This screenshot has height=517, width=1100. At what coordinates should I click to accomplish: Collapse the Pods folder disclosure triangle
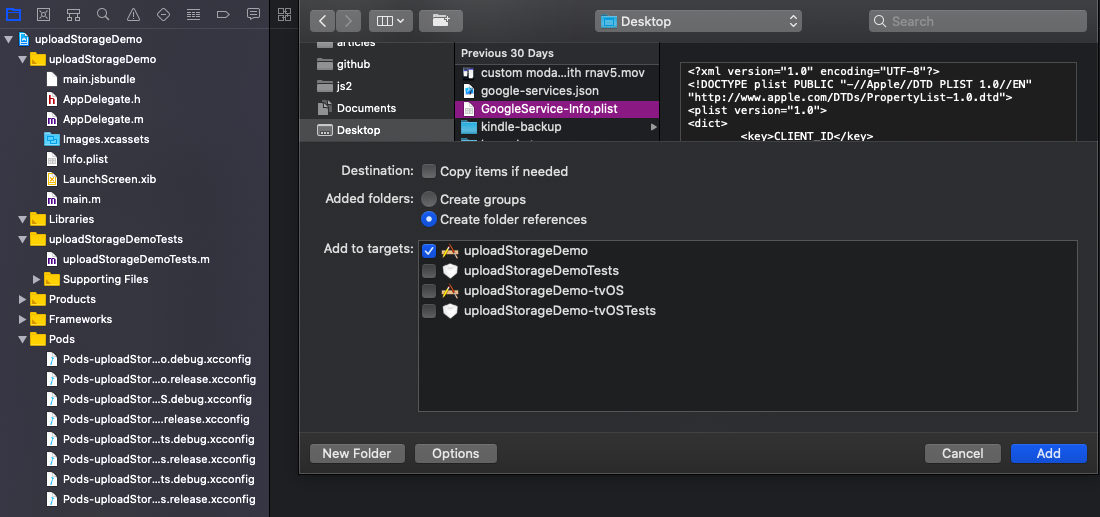[23, 339]
